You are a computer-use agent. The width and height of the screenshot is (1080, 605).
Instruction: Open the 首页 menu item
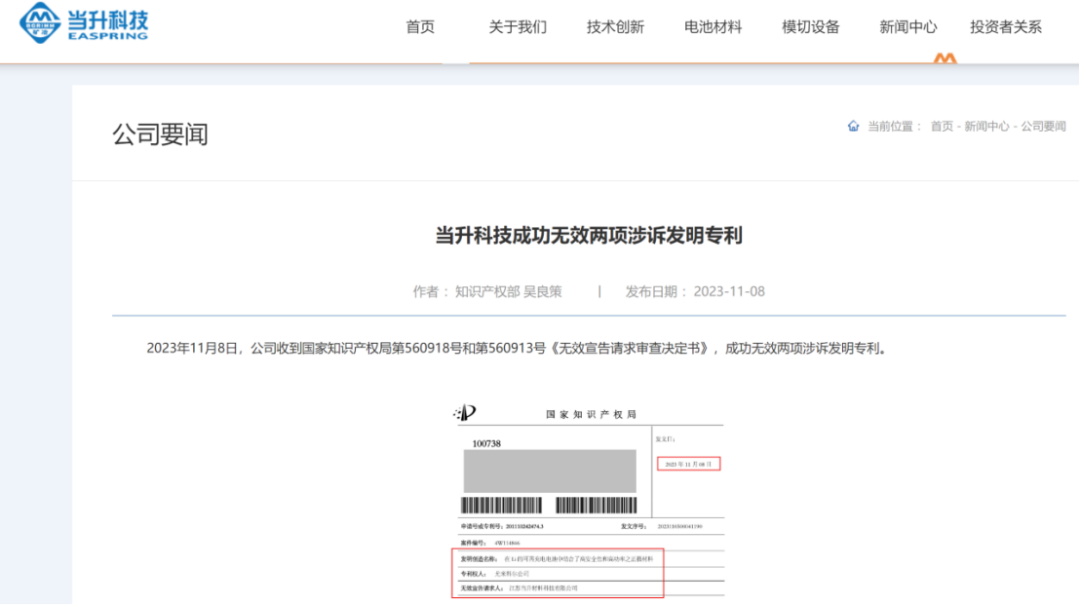[420, 27]
